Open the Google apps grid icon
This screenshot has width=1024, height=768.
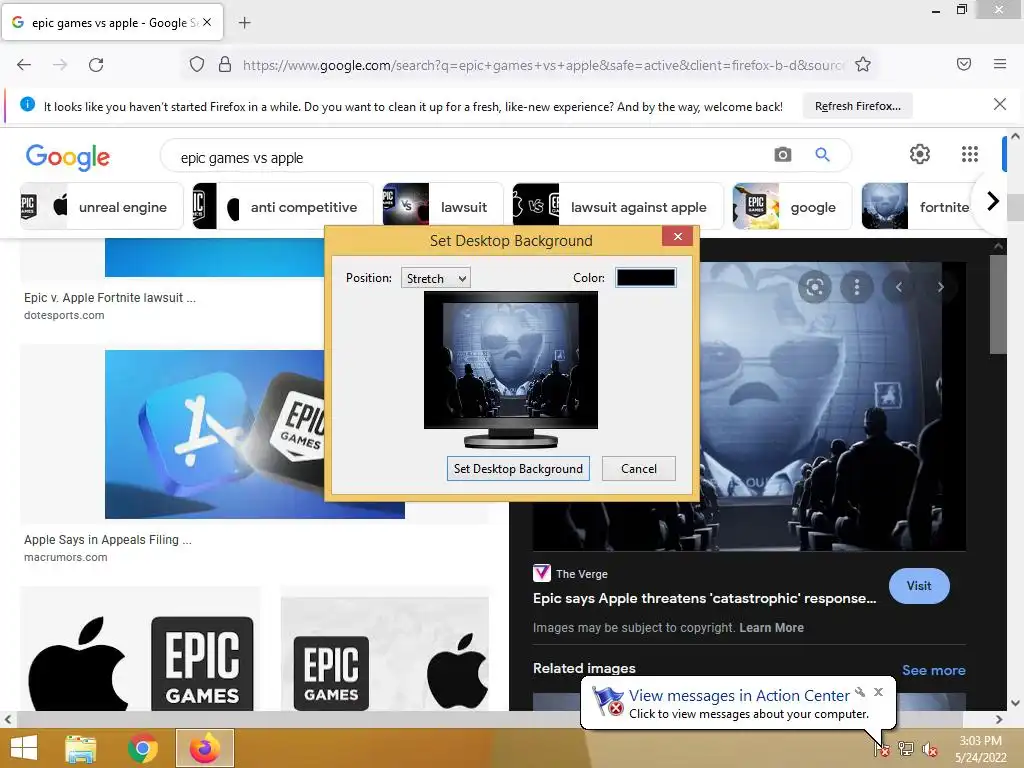pos(970,154)
